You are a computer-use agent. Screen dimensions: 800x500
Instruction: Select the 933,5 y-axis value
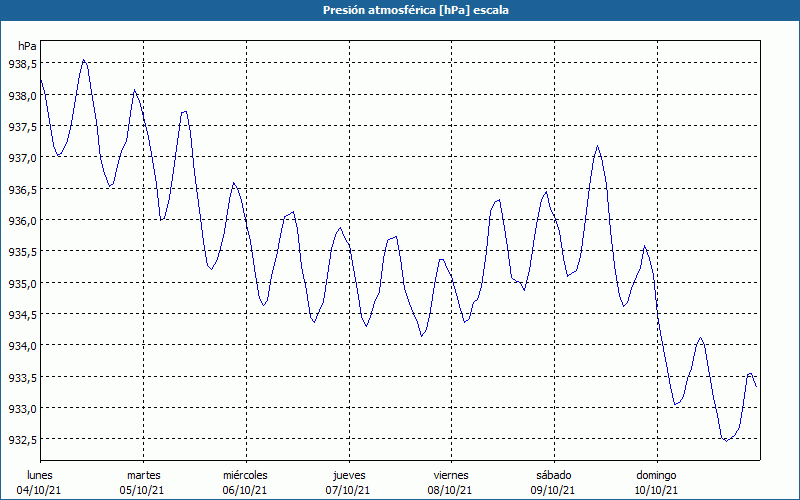[22, 377]
